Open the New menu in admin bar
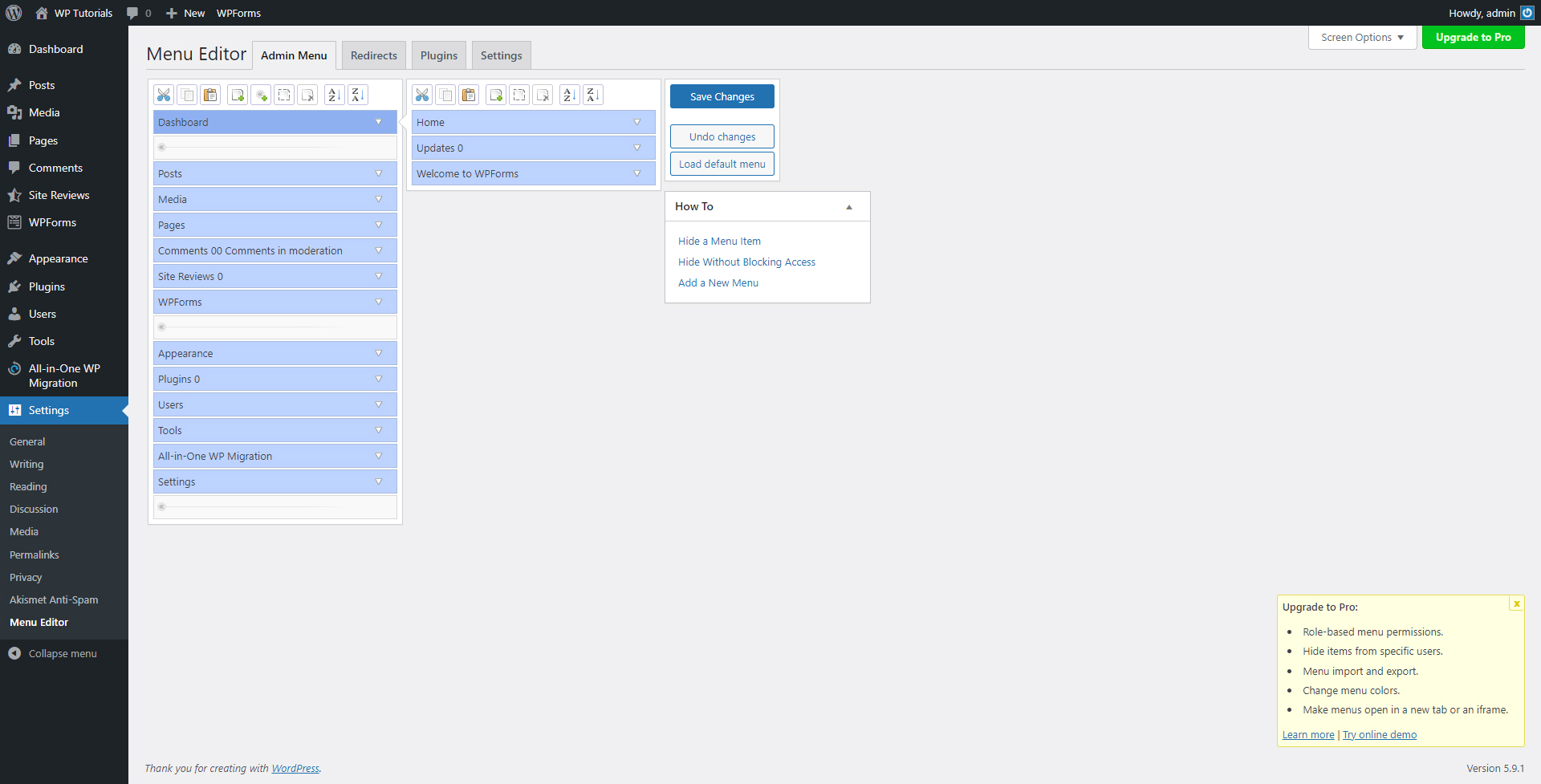Image resolution: width=1541 pixels, height=784 pixels. (x=185, y=13)
